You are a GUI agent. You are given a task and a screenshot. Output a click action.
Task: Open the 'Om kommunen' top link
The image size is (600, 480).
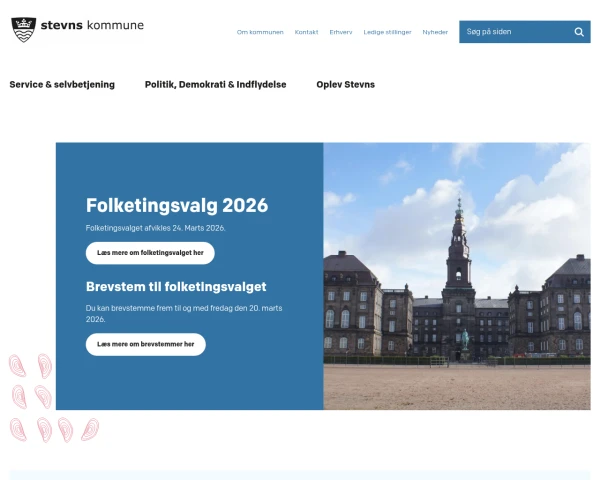coord(260,32)
